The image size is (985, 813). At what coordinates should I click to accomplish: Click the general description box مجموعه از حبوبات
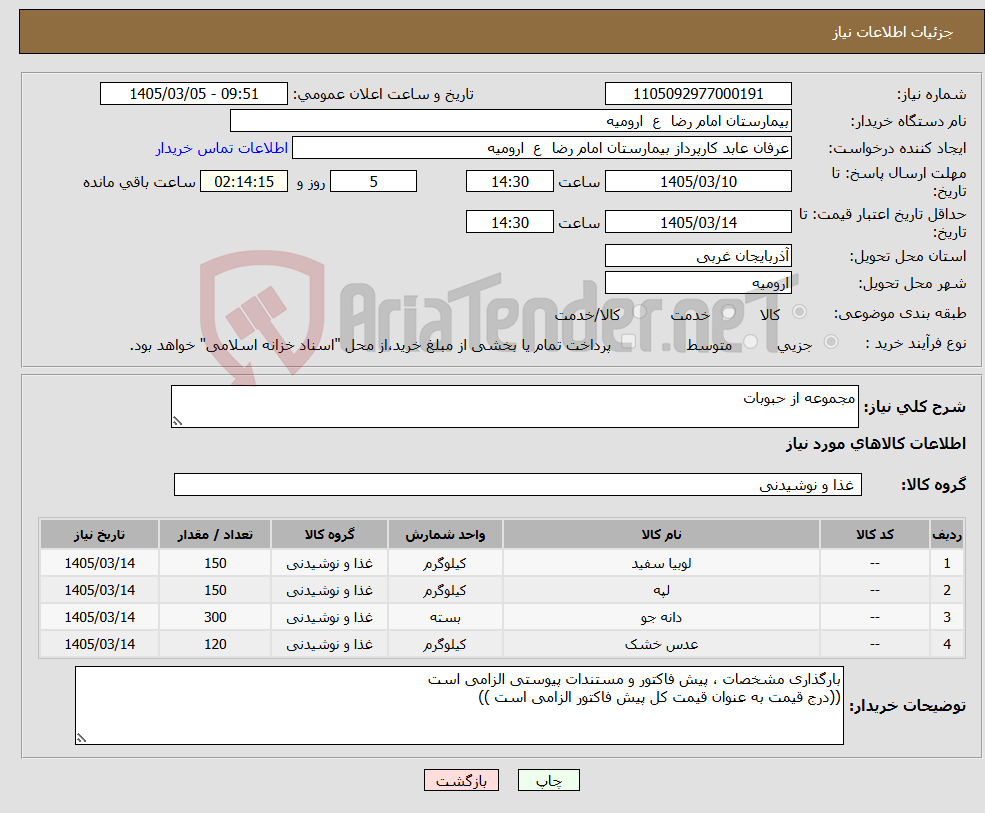click(514, 406)
